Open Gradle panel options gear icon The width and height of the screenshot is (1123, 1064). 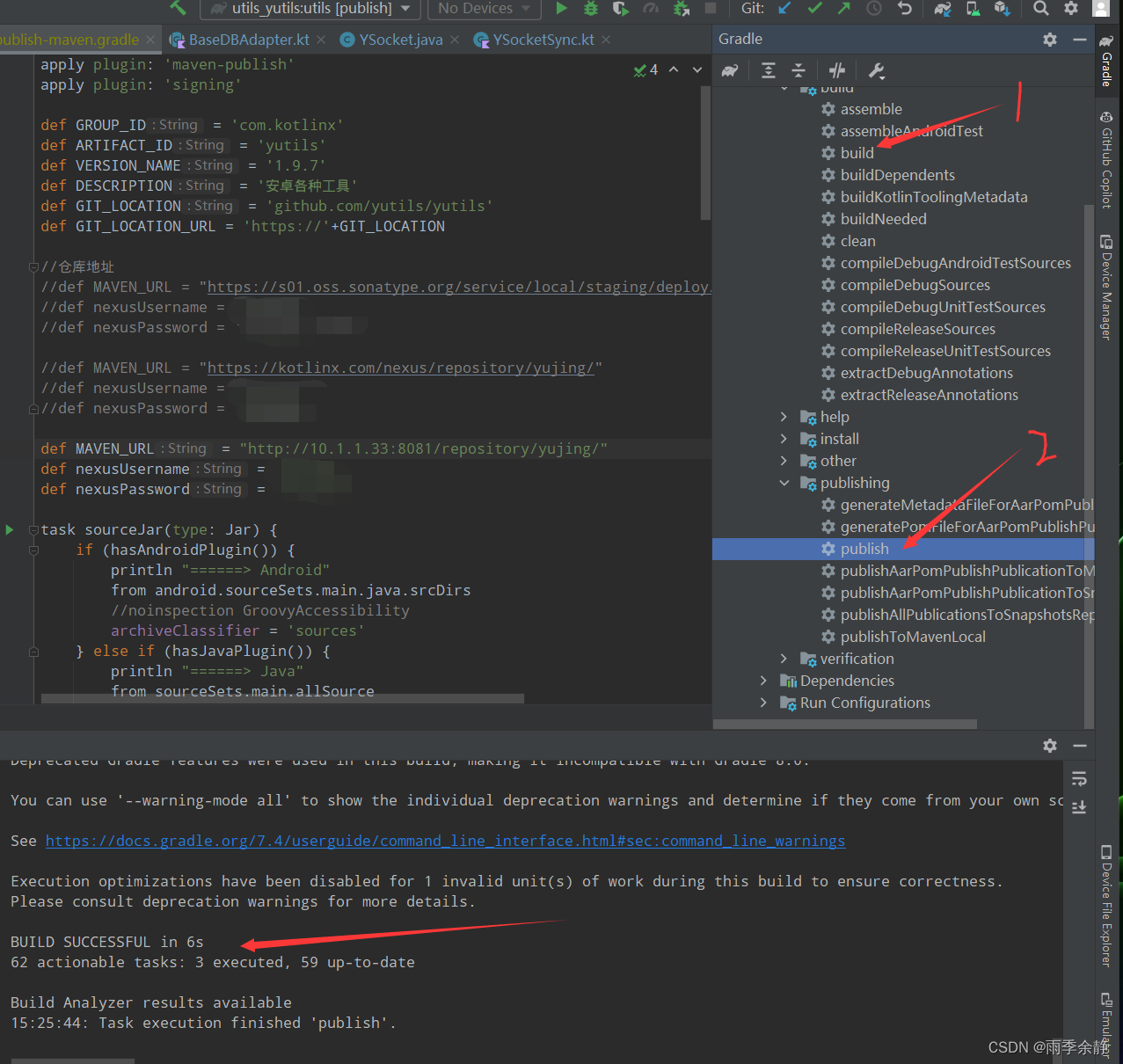[1050, 40]
